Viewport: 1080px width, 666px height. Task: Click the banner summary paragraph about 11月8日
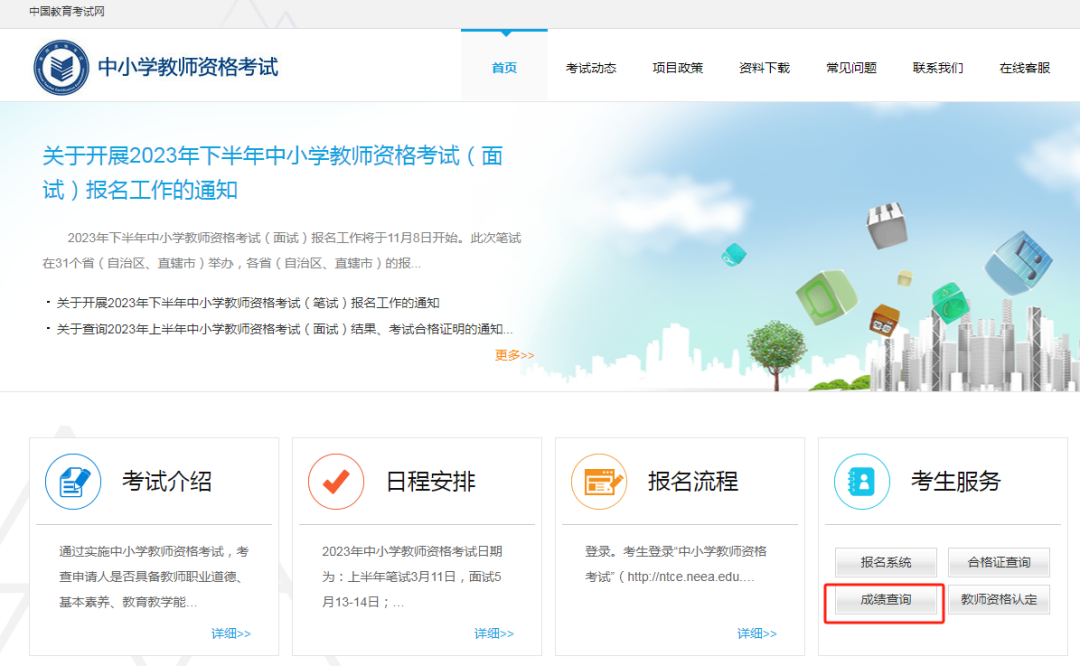click(282, 251)
